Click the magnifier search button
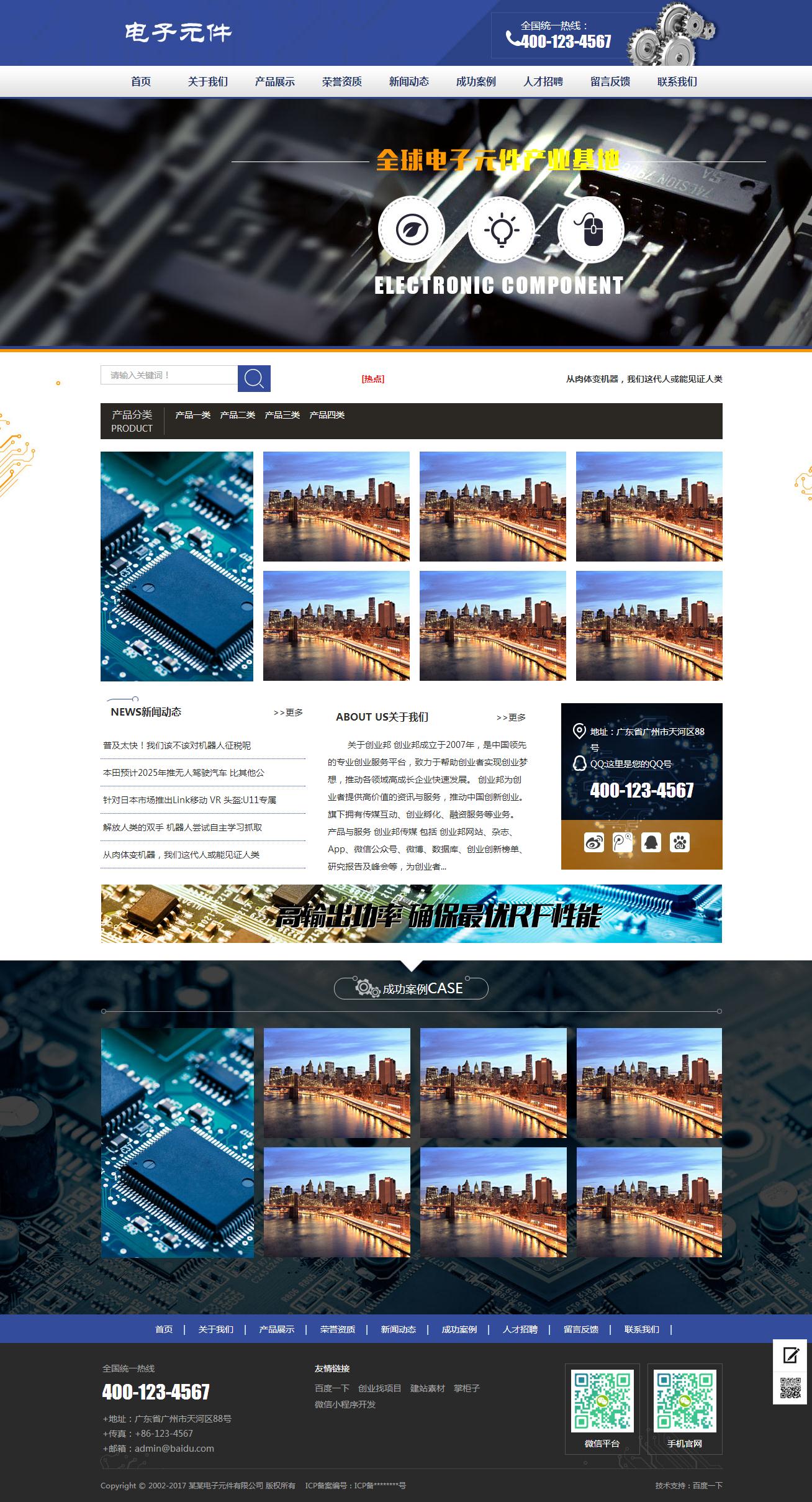812x1502 pixels. pos(254,378)
